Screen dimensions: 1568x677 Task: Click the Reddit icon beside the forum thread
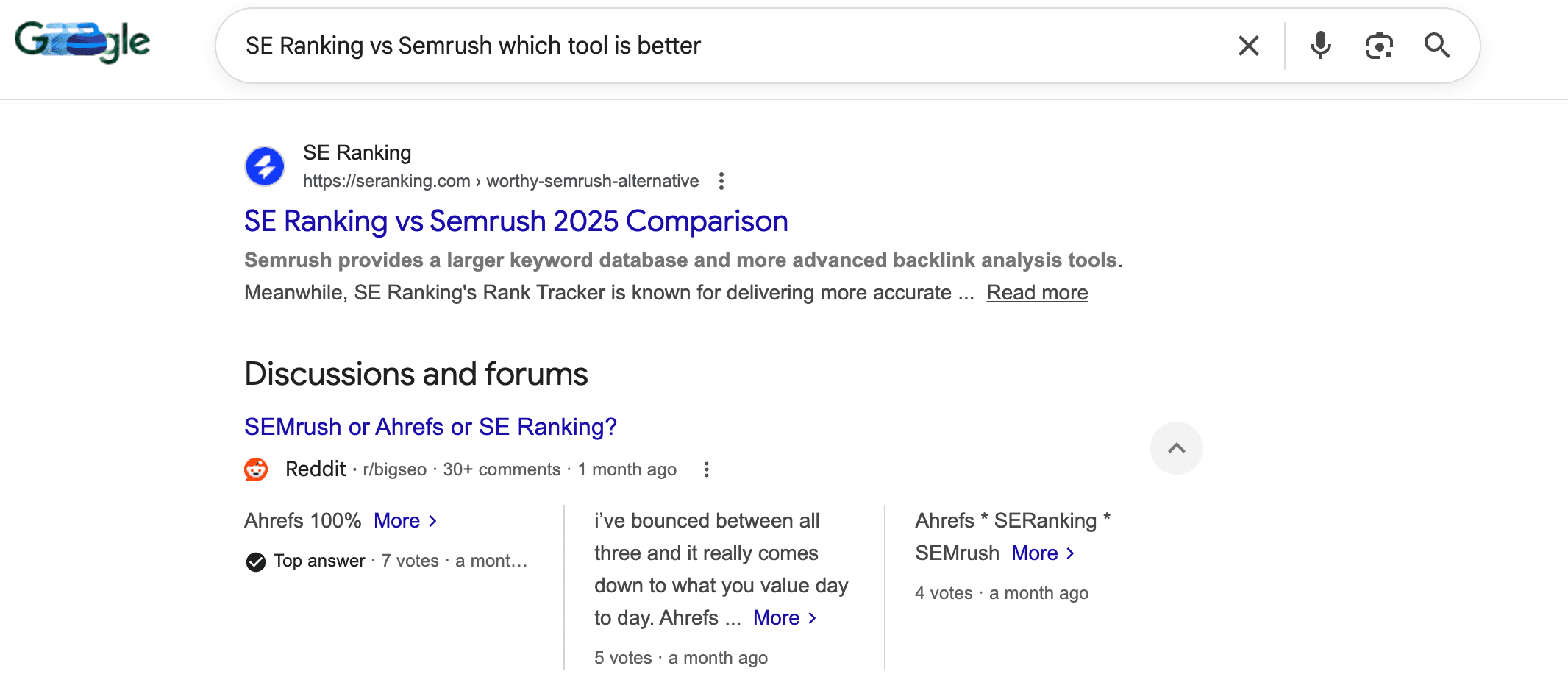click(255, 469)
